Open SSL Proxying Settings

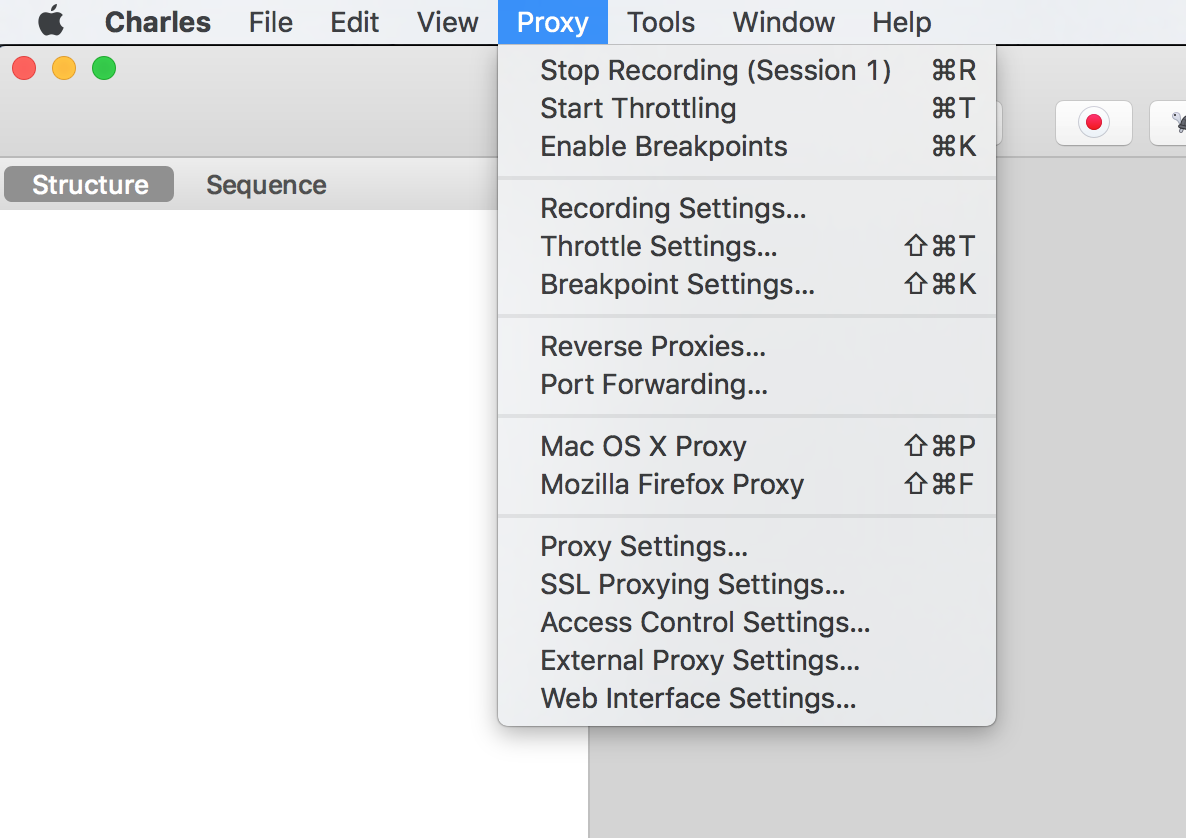747,584
